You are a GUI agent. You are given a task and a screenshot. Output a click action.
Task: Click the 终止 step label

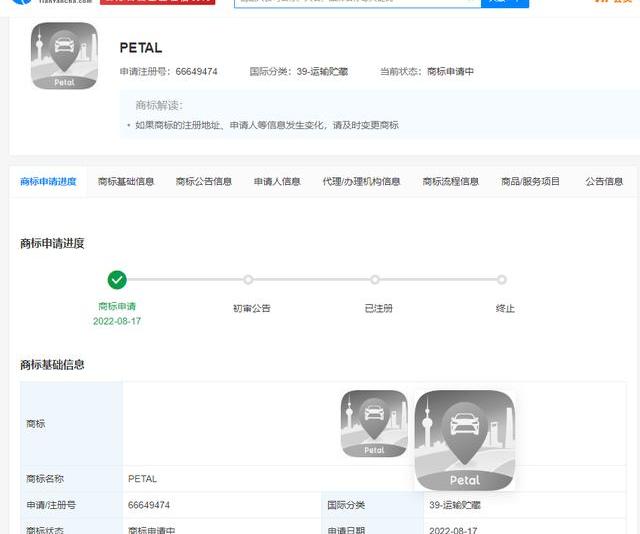(505, 308)
